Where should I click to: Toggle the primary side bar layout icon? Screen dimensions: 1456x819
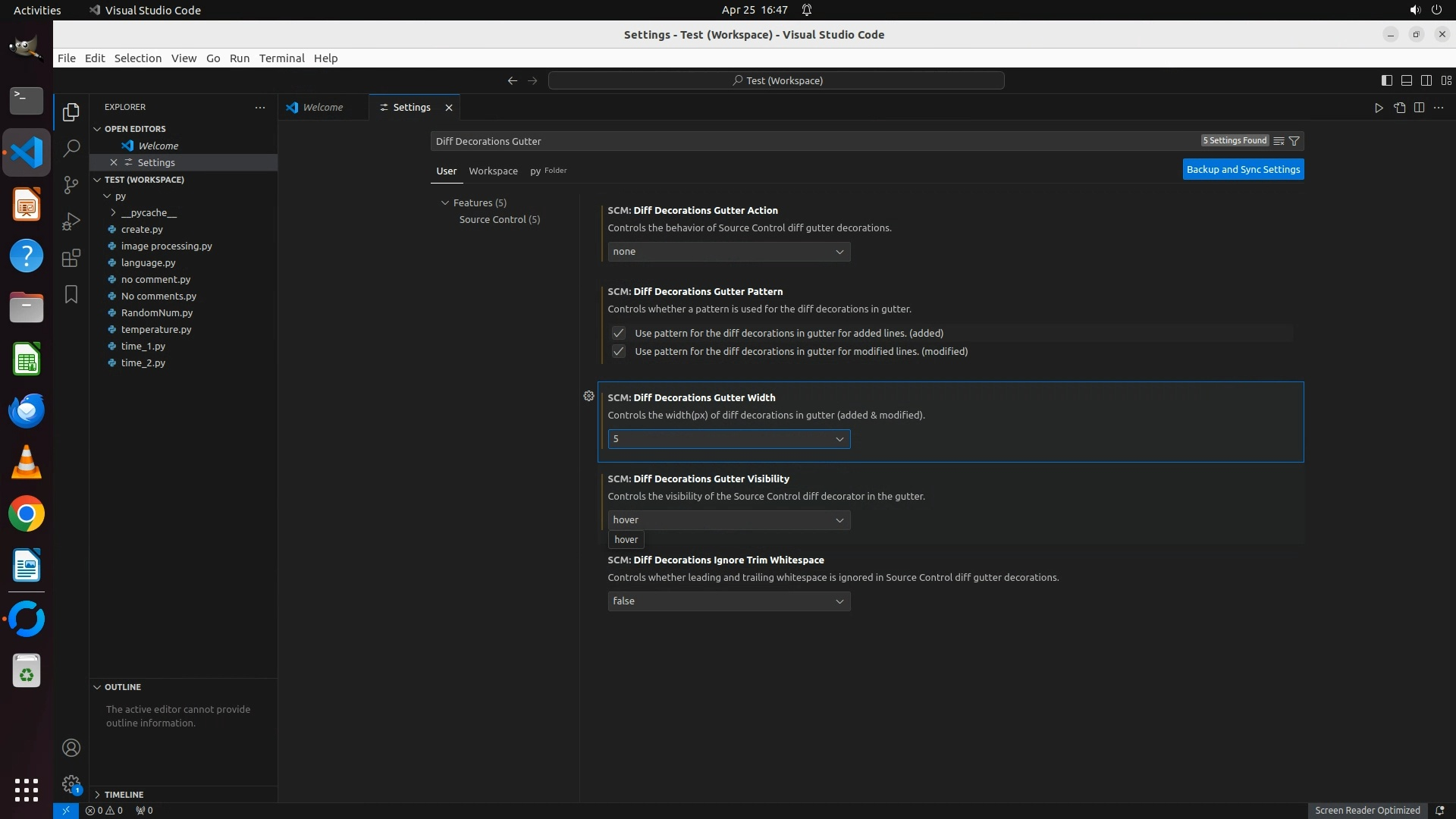click(x=1386, y=80)
